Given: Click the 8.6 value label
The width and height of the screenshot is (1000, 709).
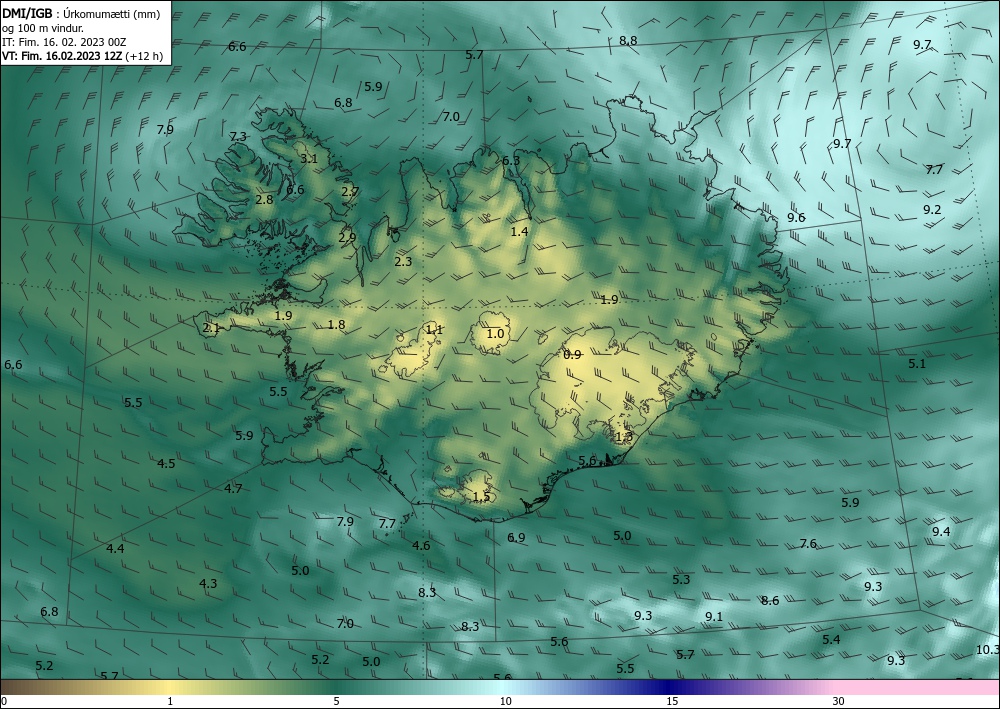Looking at the screenshot, I should click(770, 601).
